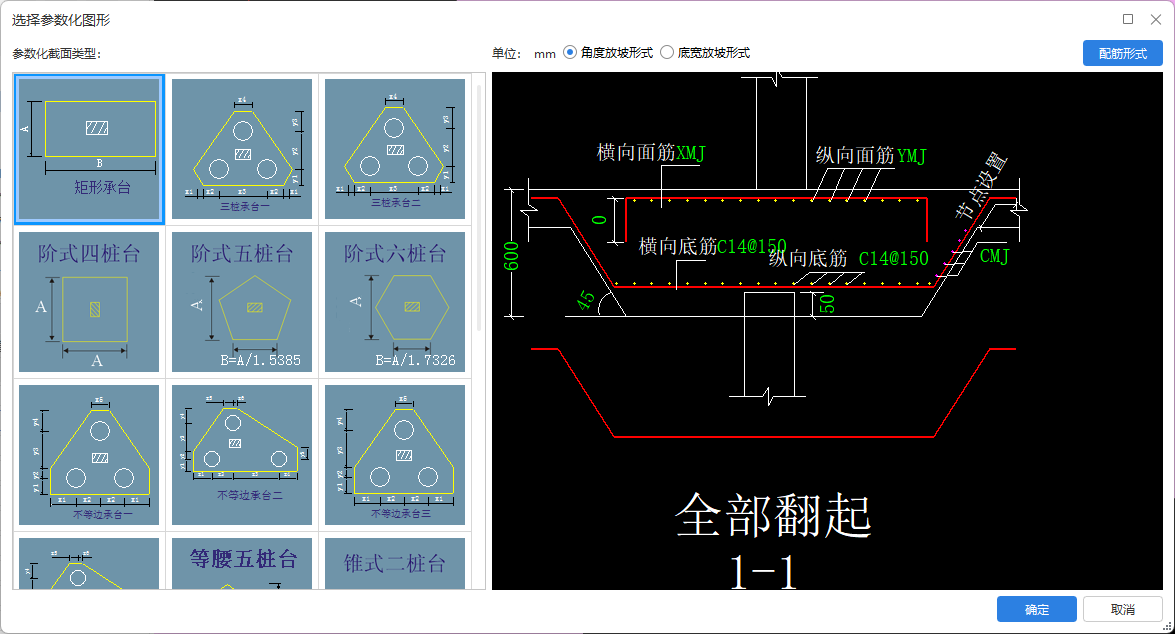Edit the 纵向底筋 C14@150 value
The width and height of the screenshot is (1175, 634).
coord(893,259)
